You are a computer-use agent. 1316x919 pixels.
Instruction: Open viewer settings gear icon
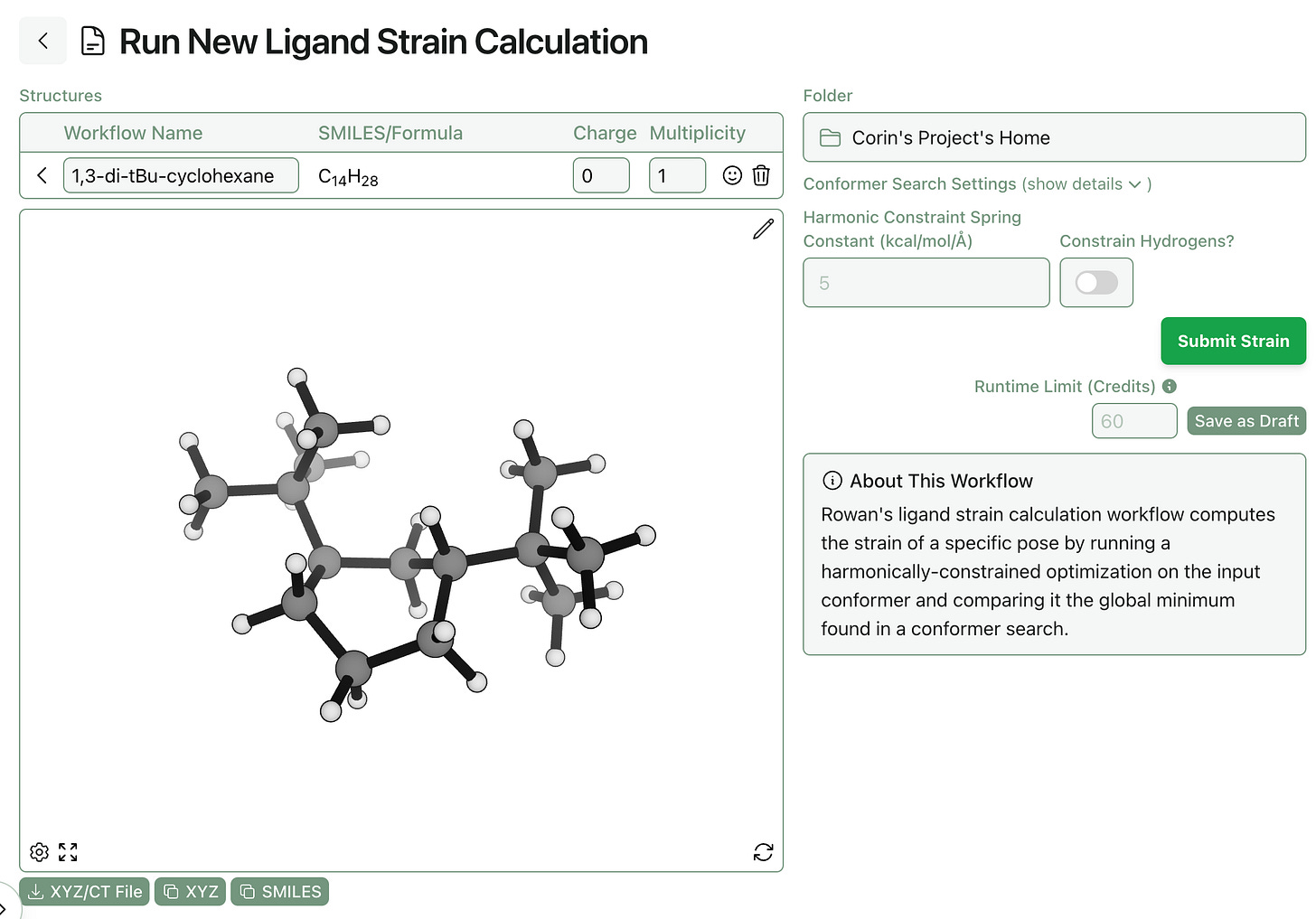point(39,852)
